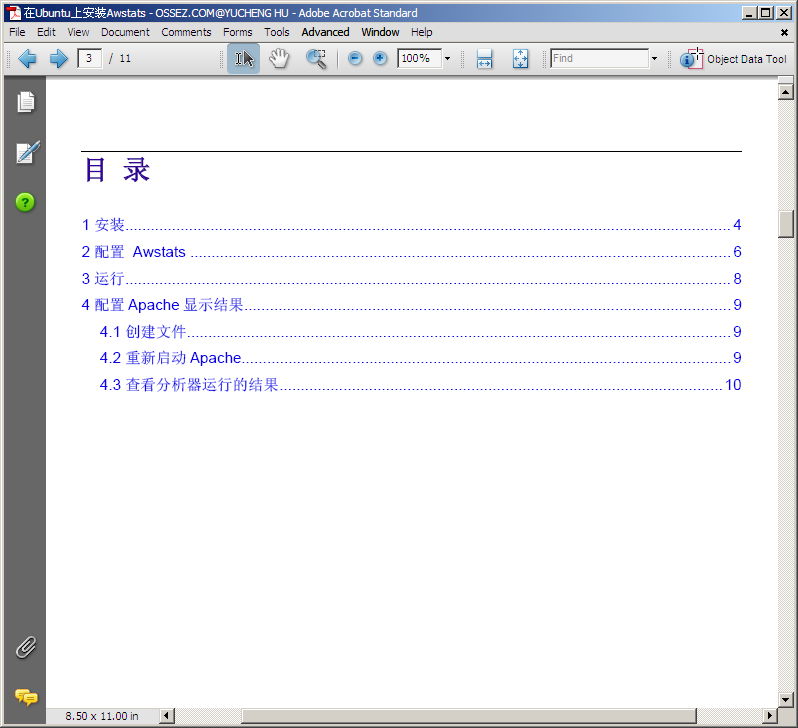Choose the Hand tool
The width and height of the screenshot is (798, 728).
pyautogui.click(x=279, y=59)
